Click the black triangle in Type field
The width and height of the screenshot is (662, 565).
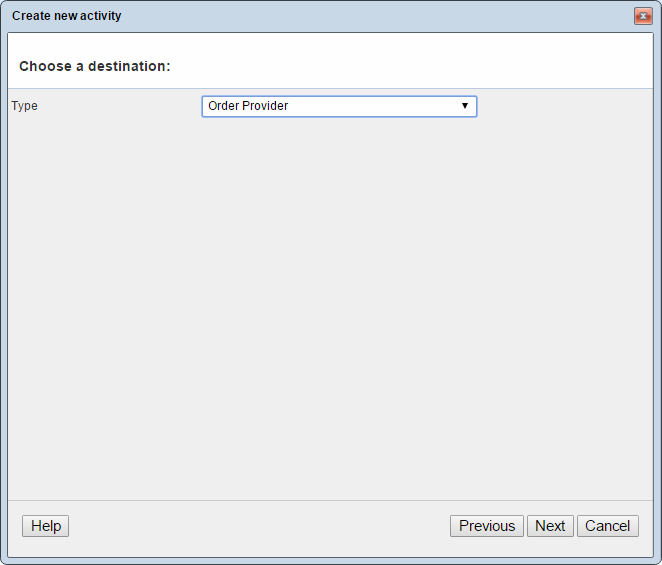[x=465, y=106]
